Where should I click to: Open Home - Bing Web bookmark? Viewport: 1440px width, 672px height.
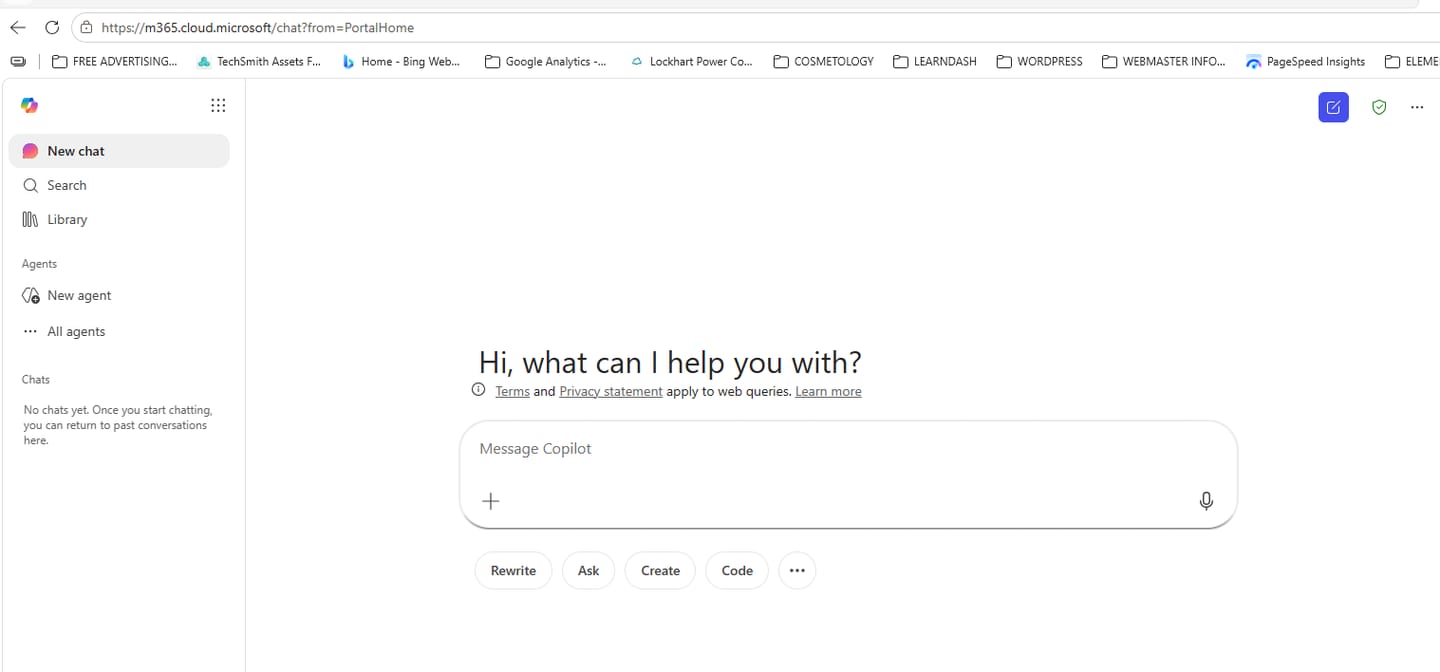[401, 61]
